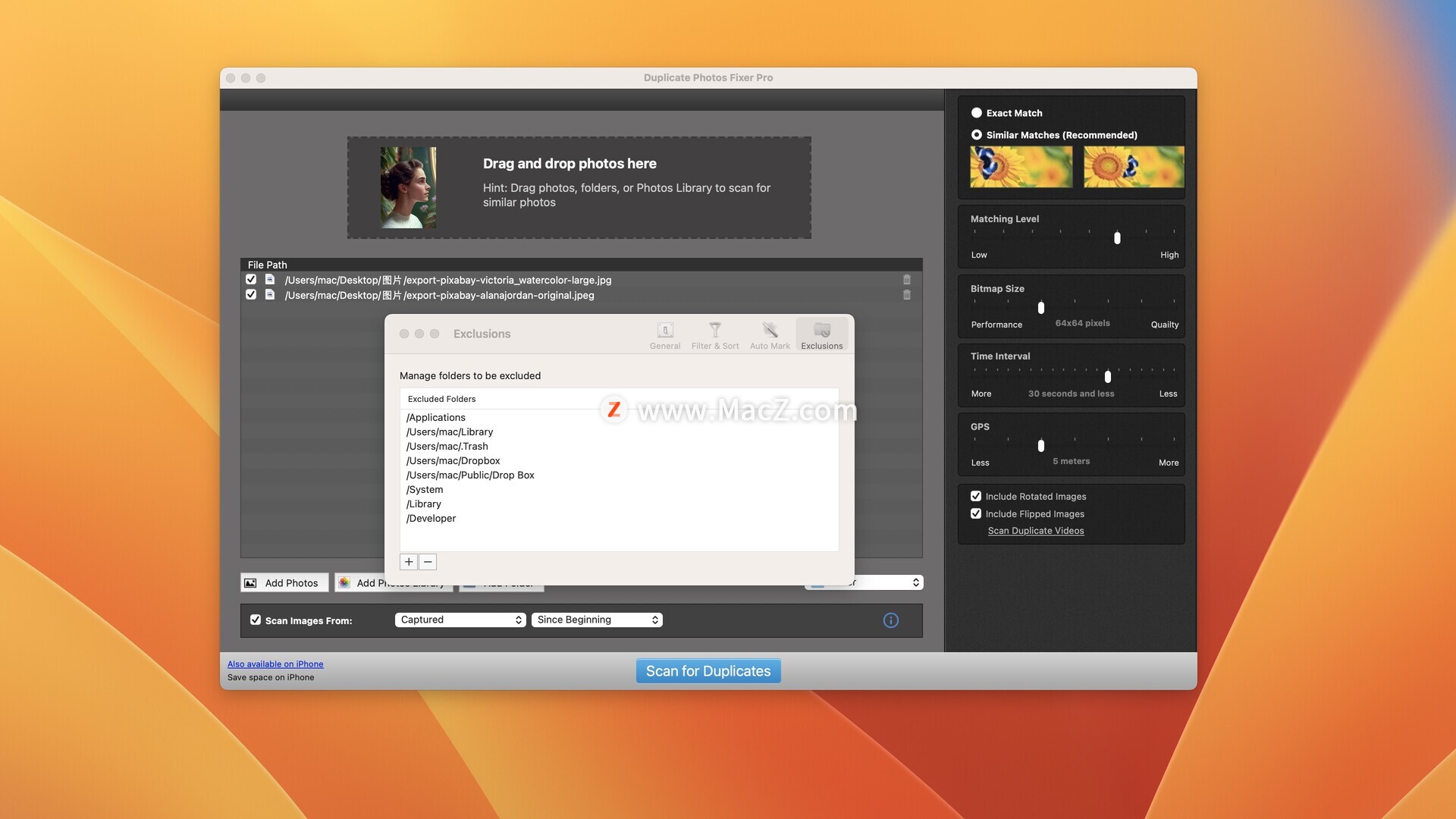
Task: Select Similar Matches (Recommended) option
Action: (977, 135)
